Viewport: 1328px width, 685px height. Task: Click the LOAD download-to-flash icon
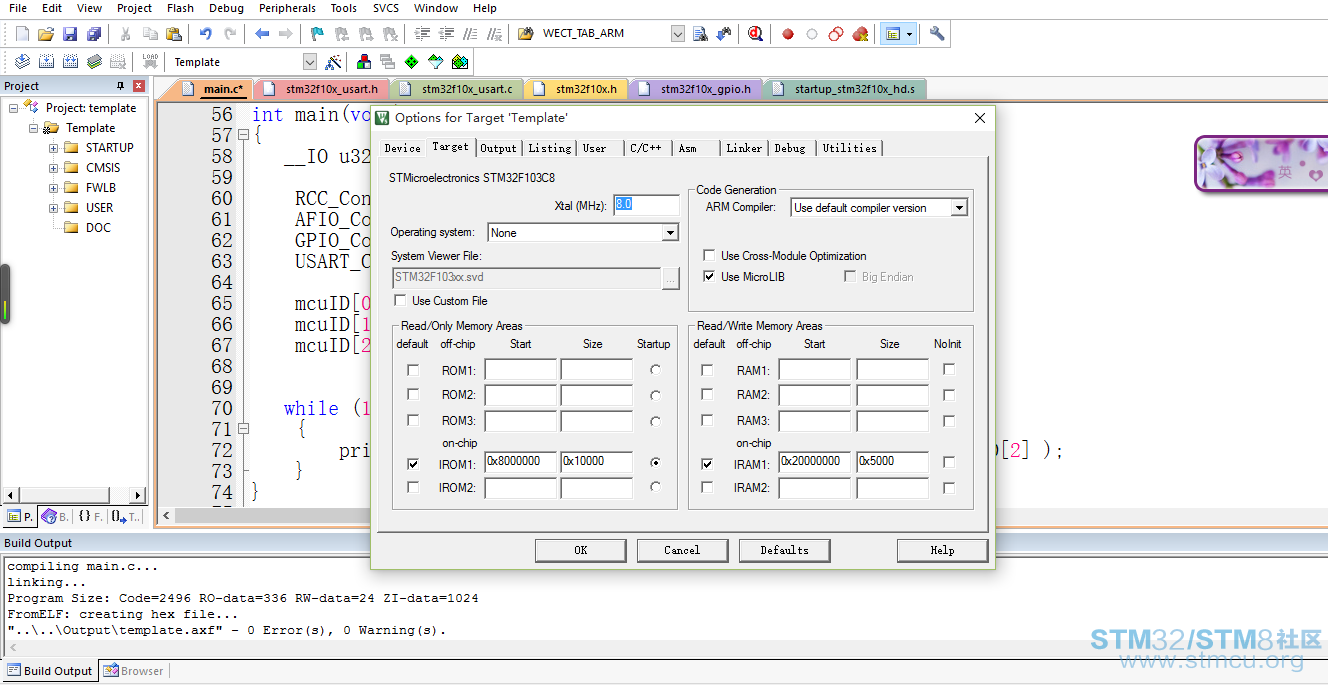[x=151, y=62]
